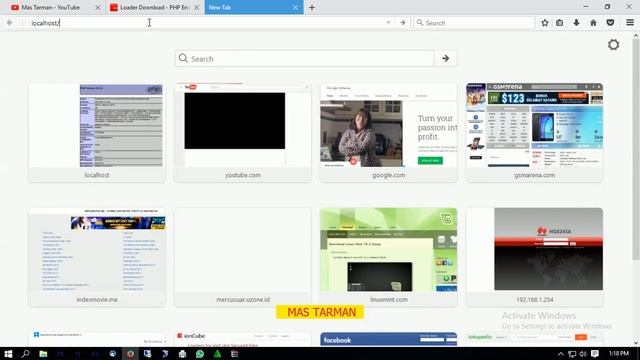Close the New Tab tab
The image size is (640, 360).
tap(295, 7)
